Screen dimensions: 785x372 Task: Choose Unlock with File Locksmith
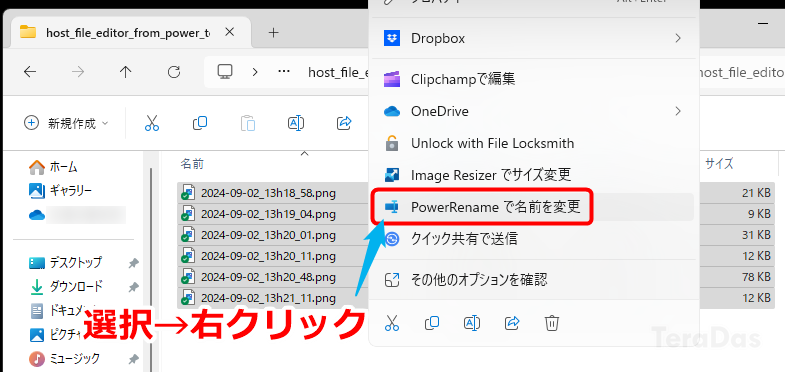pos(533,143)
